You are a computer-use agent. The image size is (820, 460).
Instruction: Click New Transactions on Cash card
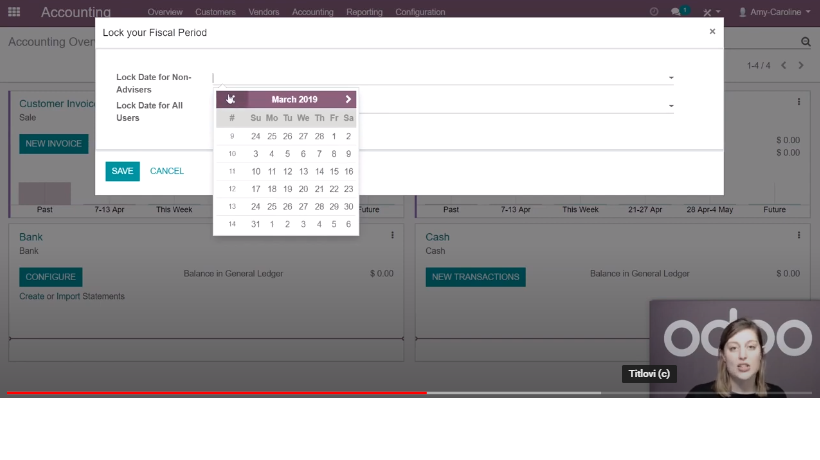point(475,277)
